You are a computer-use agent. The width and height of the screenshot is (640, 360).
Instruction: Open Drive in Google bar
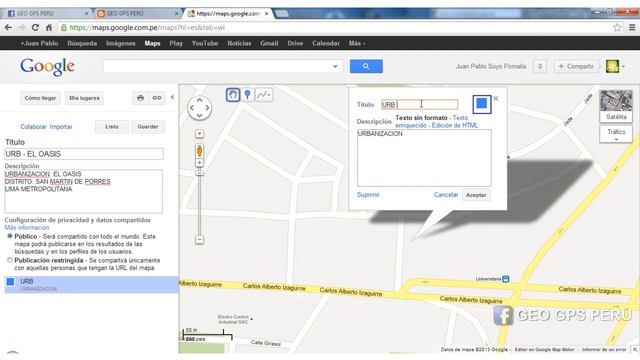(295, 43)
